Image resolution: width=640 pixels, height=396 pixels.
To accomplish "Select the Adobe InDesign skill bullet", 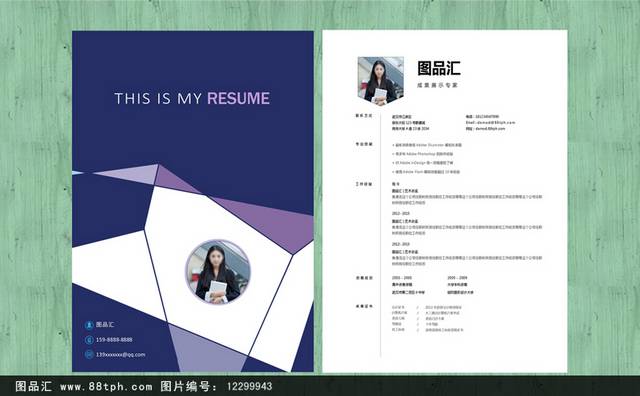I will pos(422,163).
